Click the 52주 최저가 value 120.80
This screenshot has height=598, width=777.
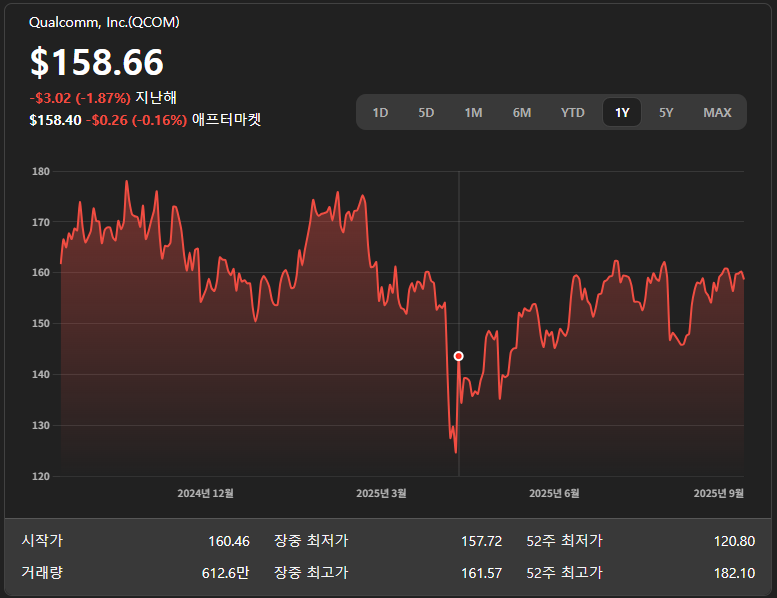point(734,541)
